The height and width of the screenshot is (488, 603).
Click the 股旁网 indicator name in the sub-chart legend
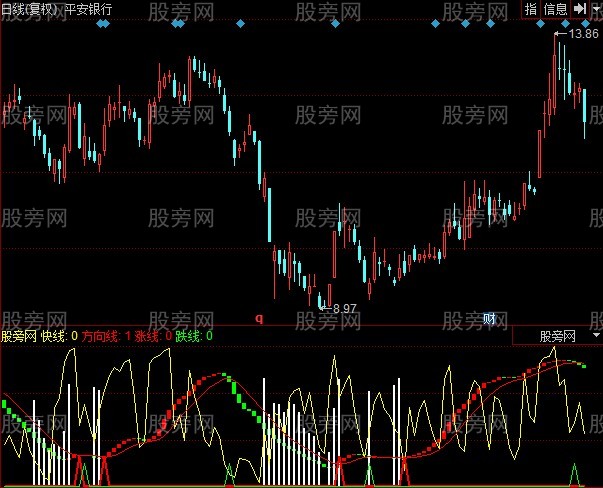[x=19, y=337]
